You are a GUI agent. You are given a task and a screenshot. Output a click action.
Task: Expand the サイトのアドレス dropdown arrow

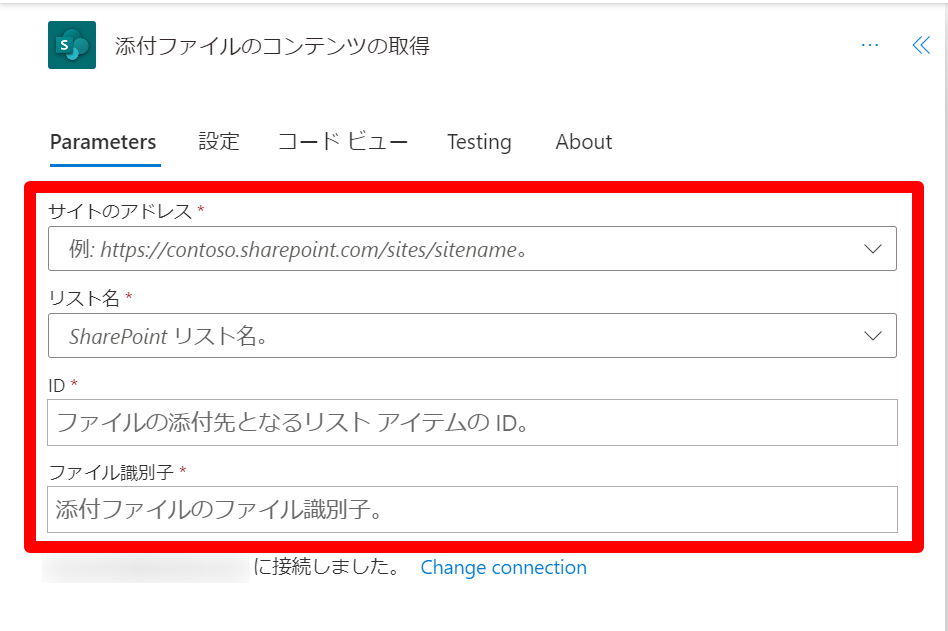click(873, 249)
